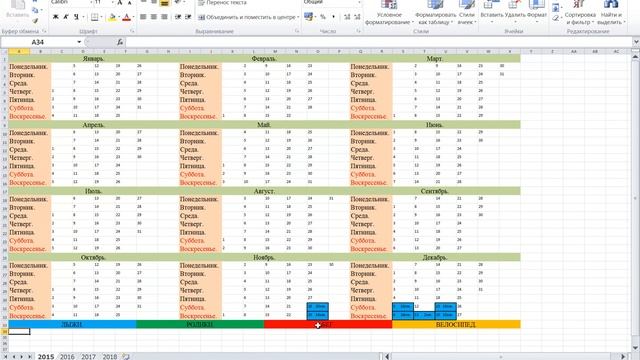Click Объединить и поместить в центре
Viewport: 640px width, 360px height.
coord(248,17)
